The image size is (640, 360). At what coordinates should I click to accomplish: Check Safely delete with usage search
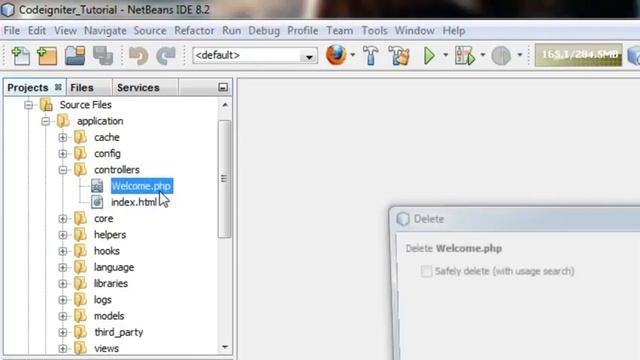point(426,271)
